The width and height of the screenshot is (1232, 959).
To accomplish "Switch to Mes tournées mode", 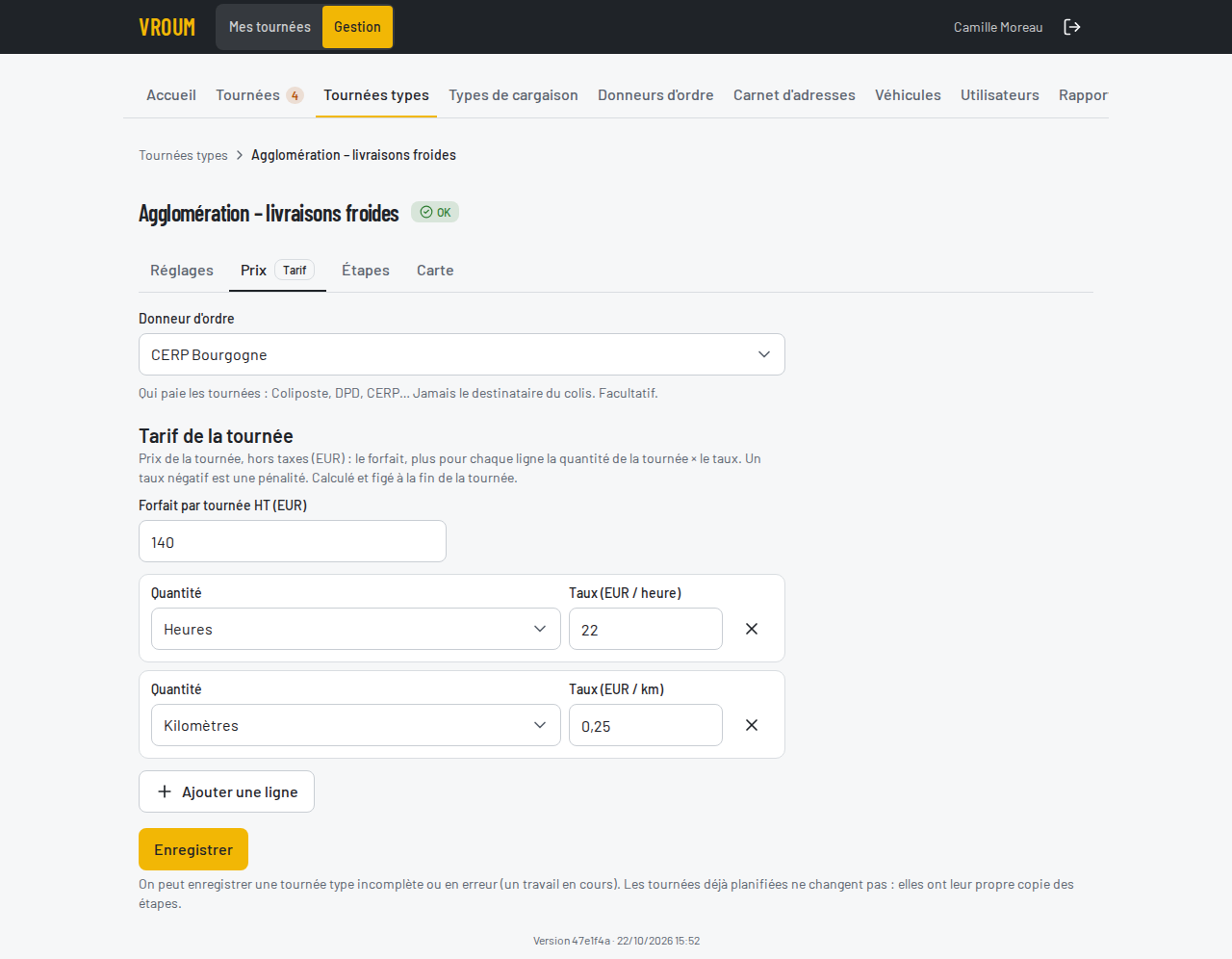I will tap(269, 27).
